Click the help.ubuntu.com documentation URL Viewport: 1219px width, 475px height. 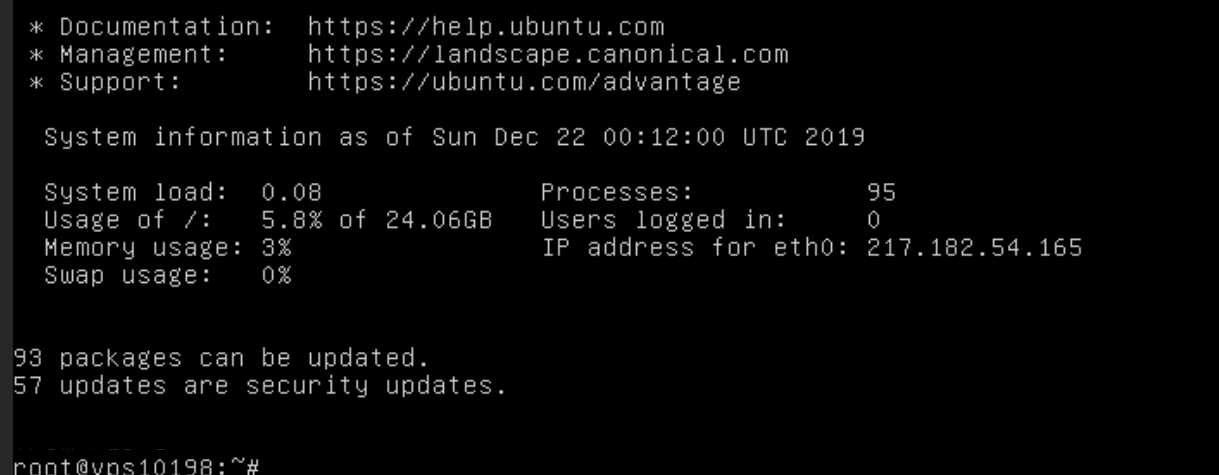pos(486,22)
